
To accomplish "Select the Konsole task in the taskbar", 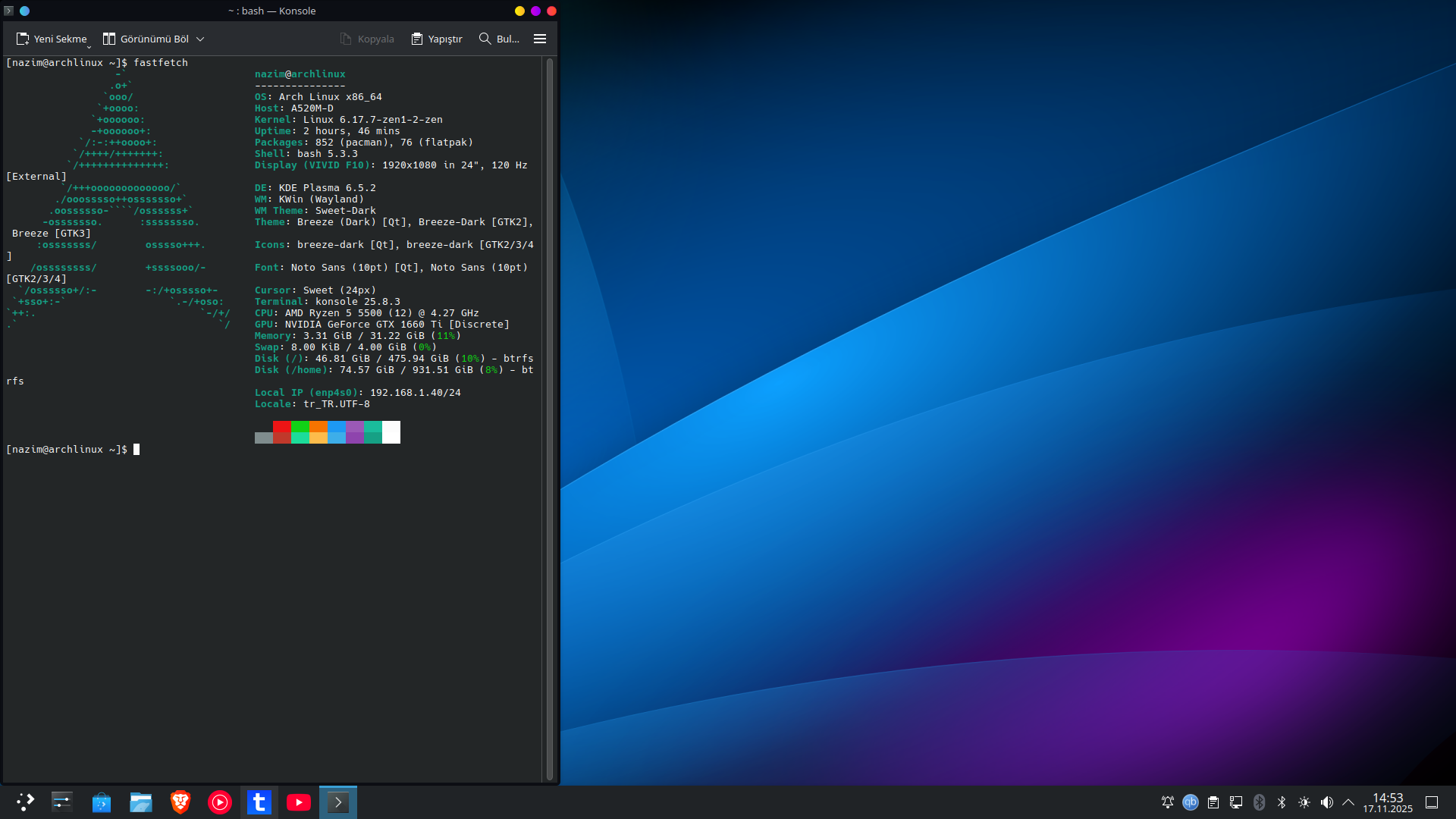I will (338, 802).
